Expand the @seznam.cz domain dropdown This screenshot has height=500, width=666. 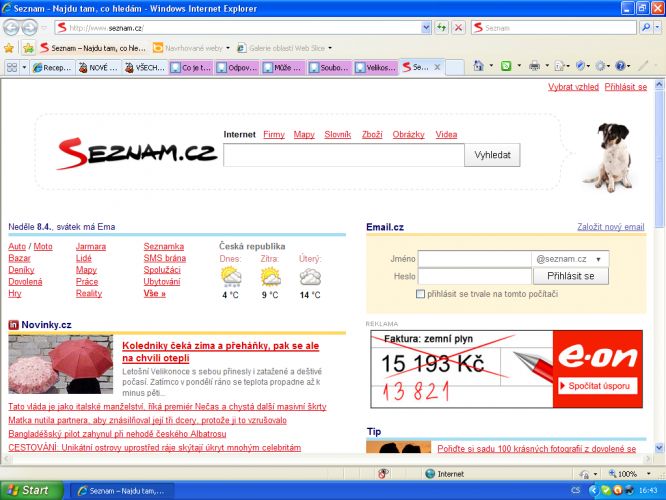(x=598, y=259)
